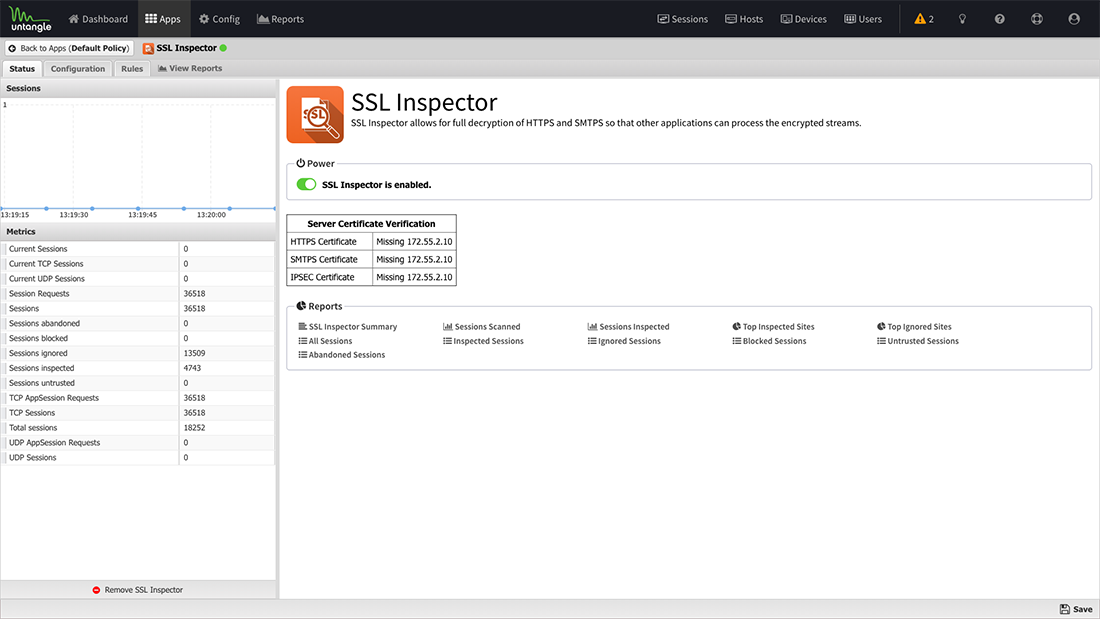Click the support lifebuoy icon
The height and width of the screenshot is (619, 1100).
[1037, 19]
